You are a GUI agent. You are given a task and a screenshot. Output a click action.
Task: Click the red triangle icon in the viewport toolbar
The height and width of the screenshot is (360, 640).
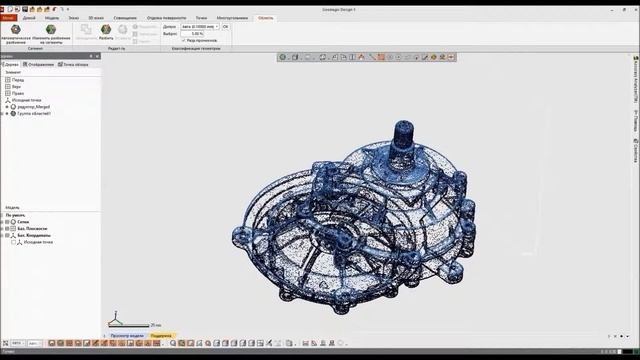tap(361, 57)
